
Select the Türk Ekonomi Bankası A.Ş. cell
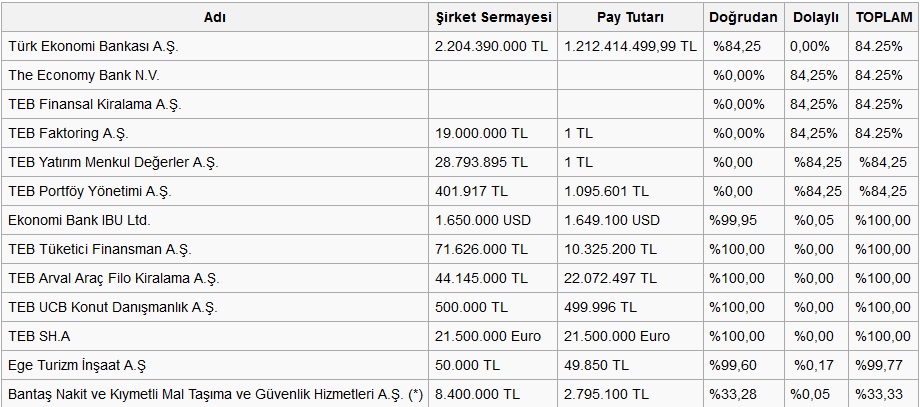(x=215, y=46)
